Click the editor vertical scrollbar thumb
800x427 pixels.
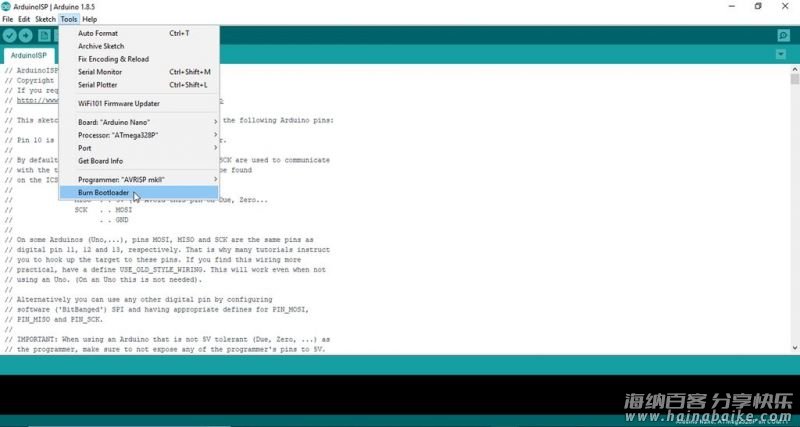pos(794,80)
